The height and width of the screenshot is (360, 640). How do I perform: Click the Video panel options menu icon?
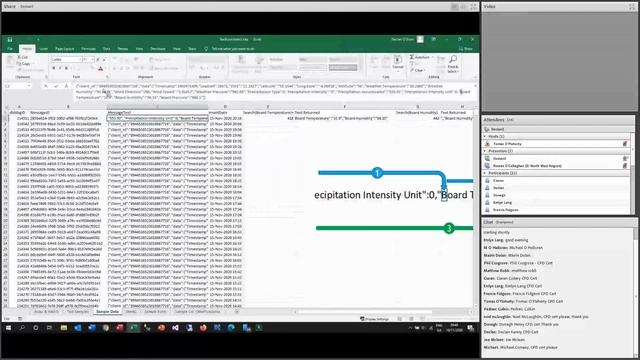(631, 7)
